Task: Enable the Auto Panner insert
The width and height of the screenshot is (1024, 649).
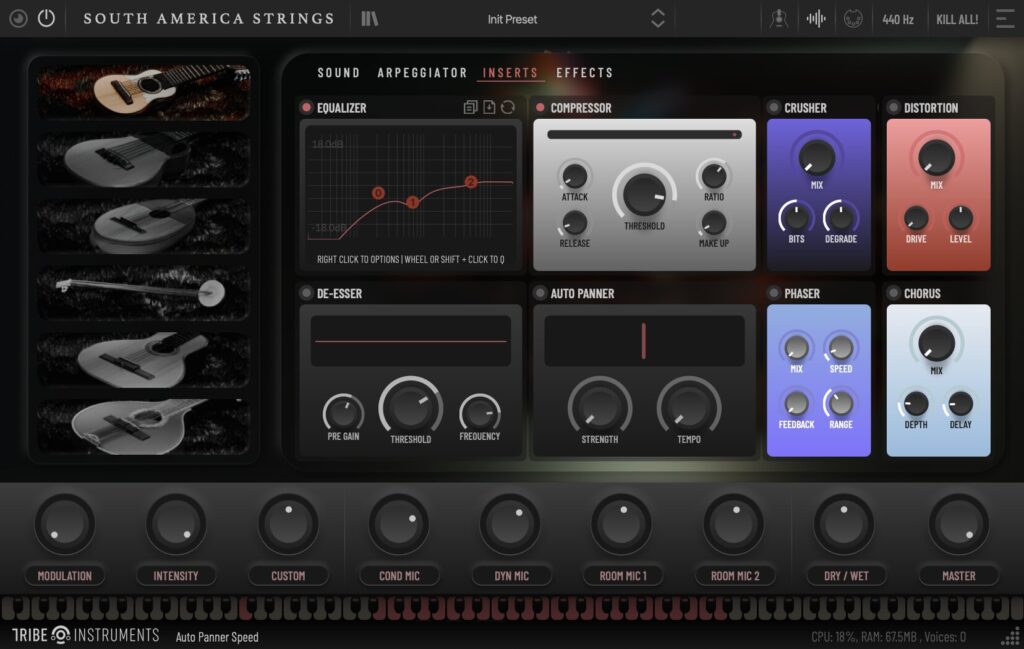Action: coord(540,293)
